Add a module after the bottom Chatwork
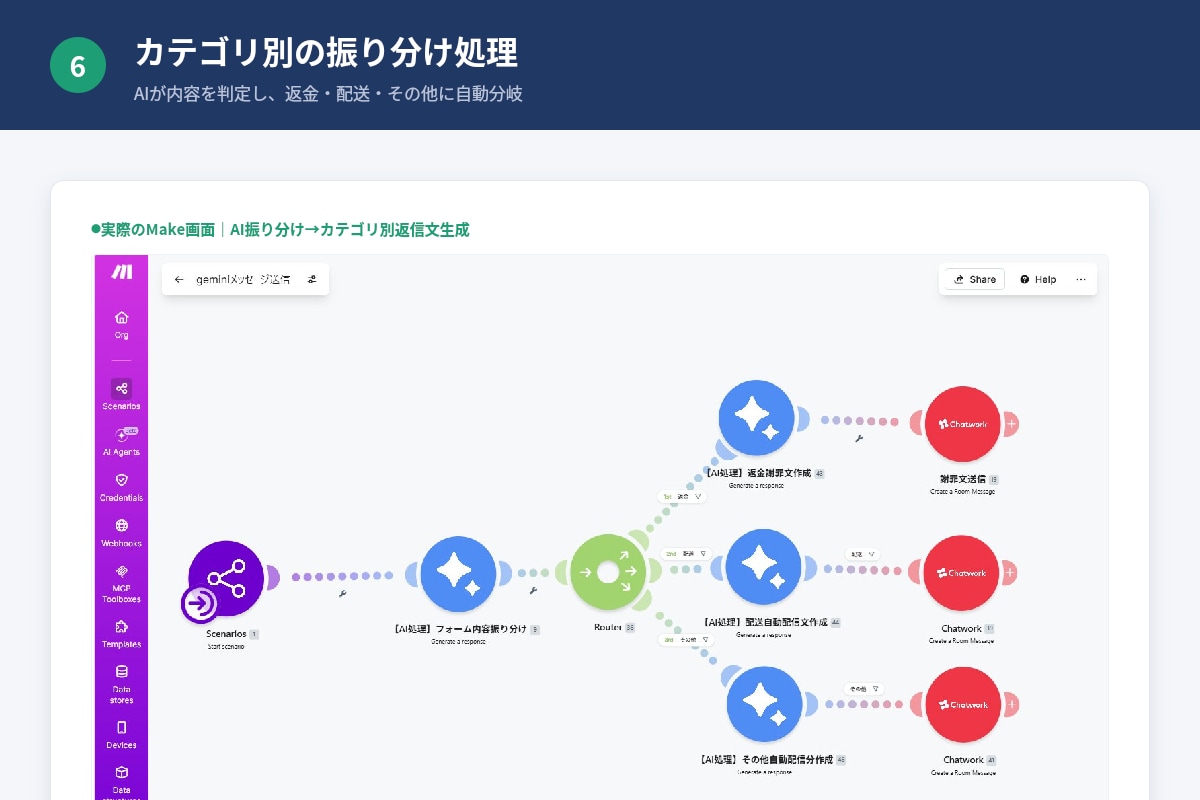Image resolution: width=1200 pixels, height=800 pixels. (1011, 705)
